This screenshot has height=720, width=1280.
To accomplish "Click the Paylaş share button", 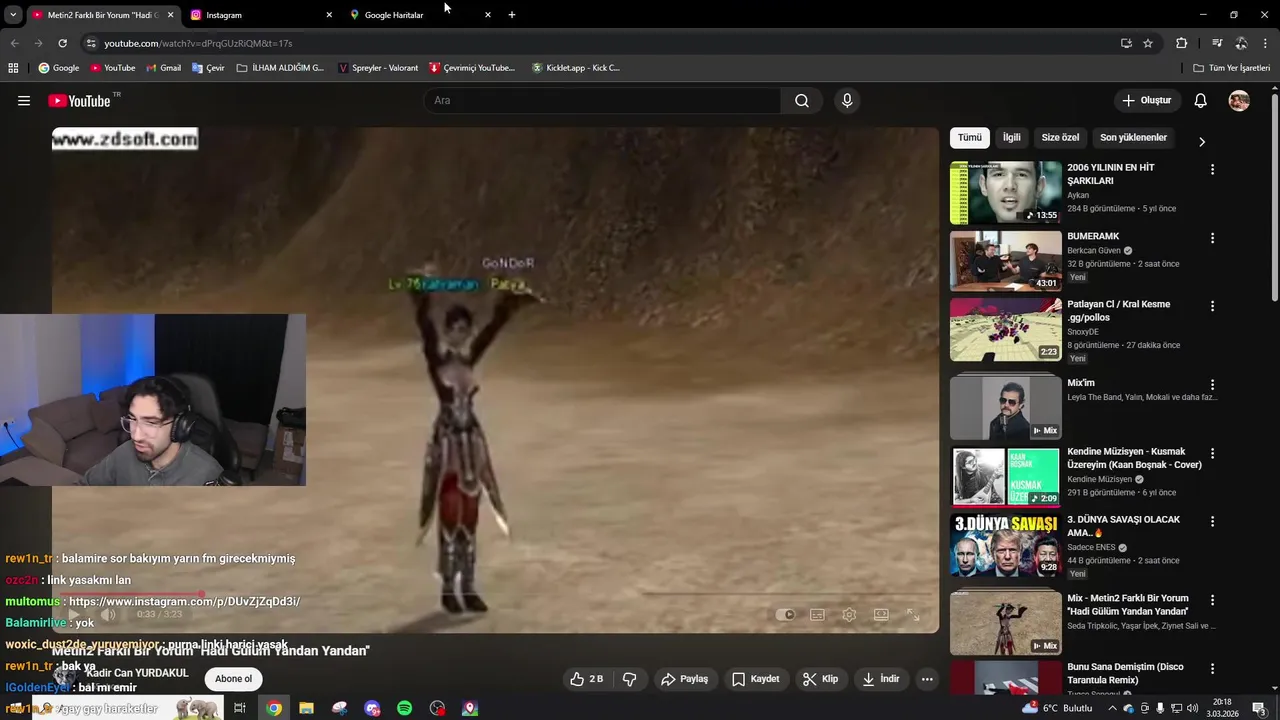I will pos(685,679).
